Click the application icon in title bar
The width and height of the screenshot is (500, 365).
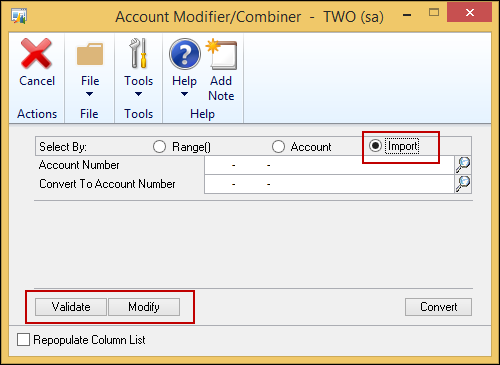pos(19,16)
